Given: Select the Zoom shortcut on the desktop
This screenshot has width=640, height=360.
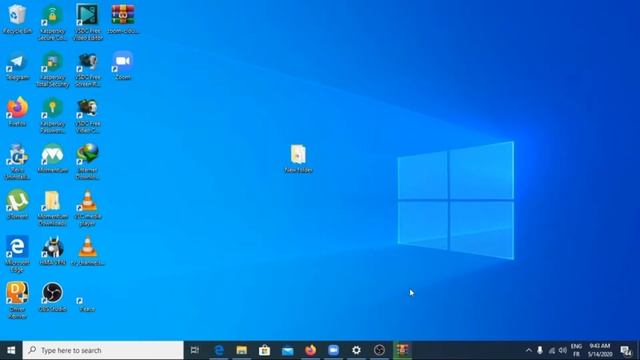Looking at the screenshot, I should (x=123, y=65).
